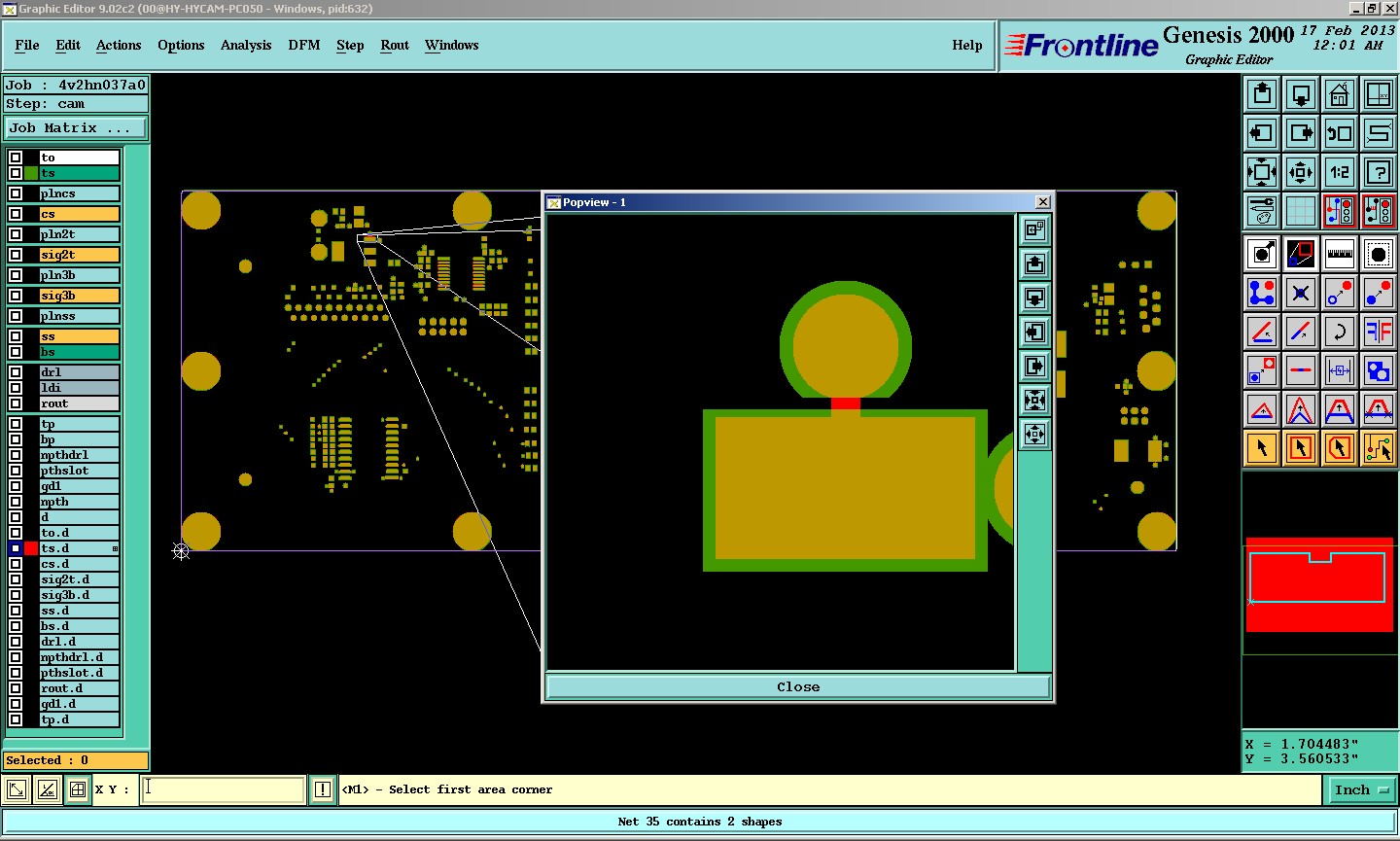Toggle the checkbox for layer mpthdrl
The height and width of the screenshot is (841, 1400).
[16, 455]
